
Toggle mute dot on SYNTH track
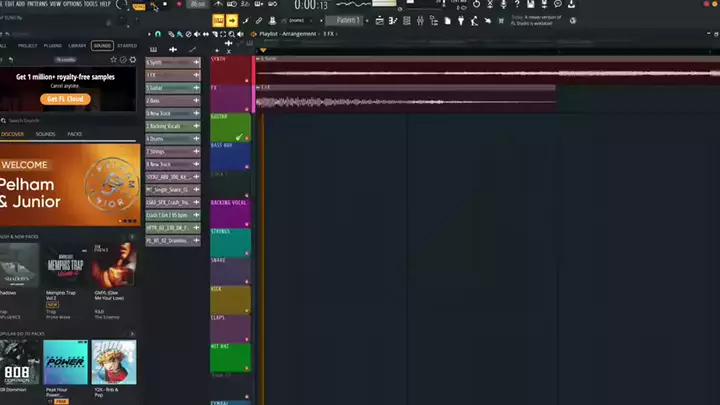coord(247,80)
